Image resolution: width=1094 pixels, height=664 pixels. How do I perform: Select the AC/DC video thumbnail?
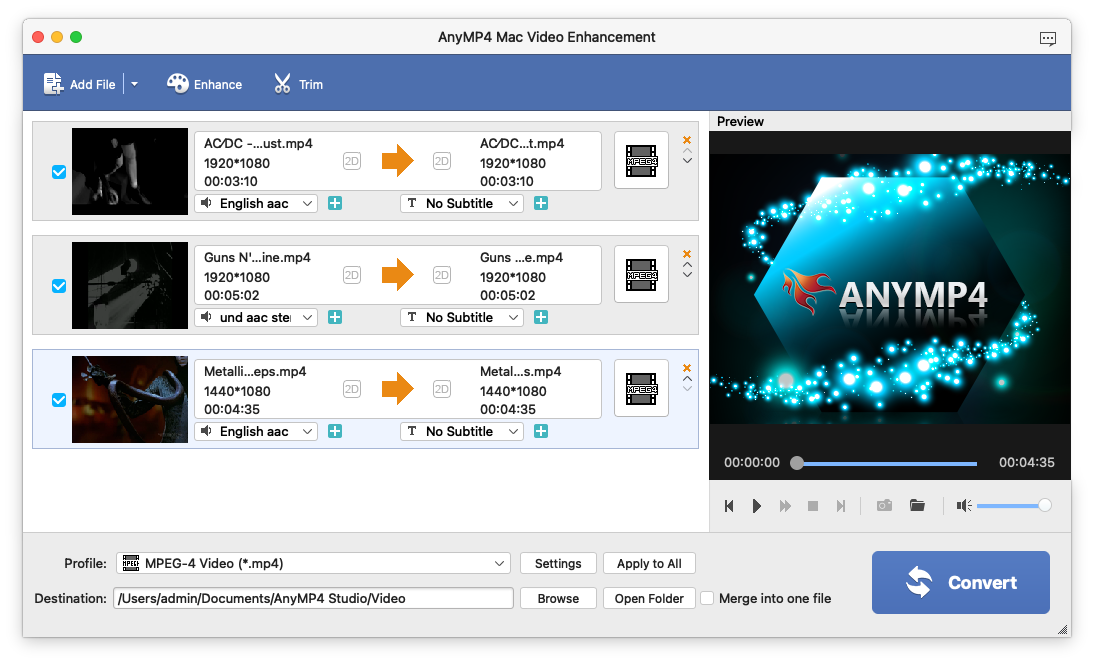pos(130,172)
